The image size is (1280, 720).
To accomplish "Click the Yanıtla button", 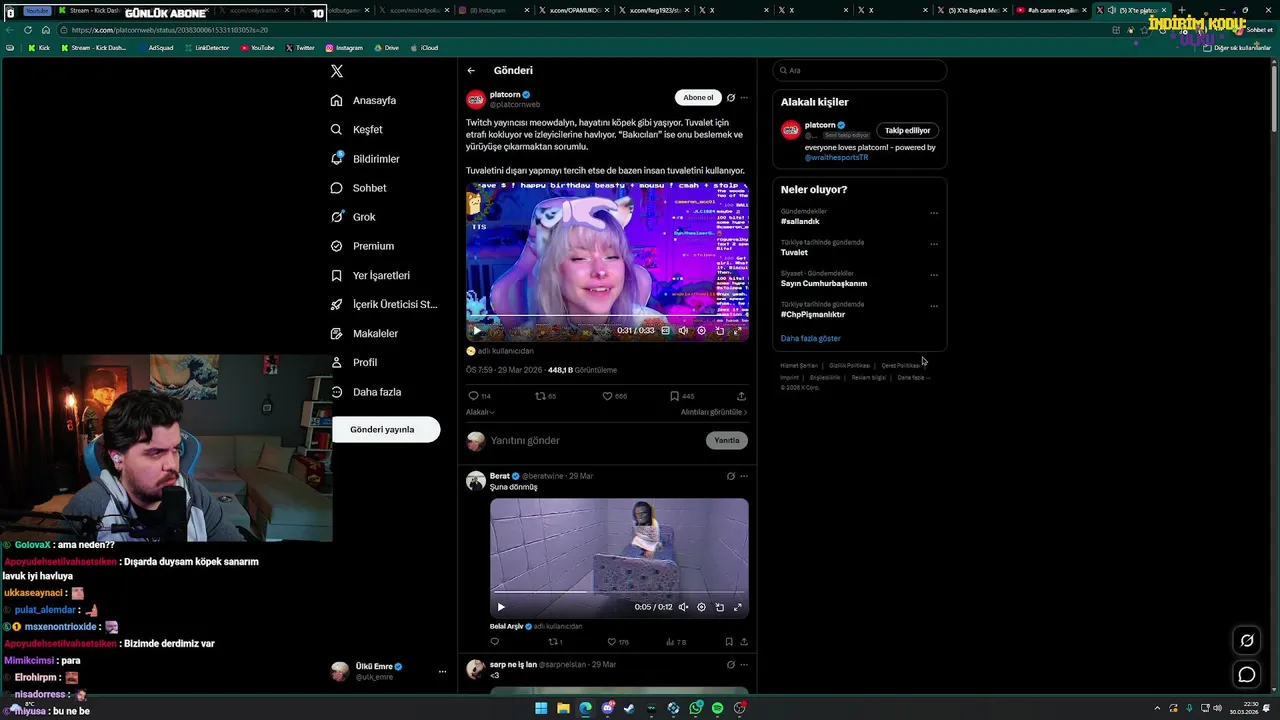I will coord(727,441).
